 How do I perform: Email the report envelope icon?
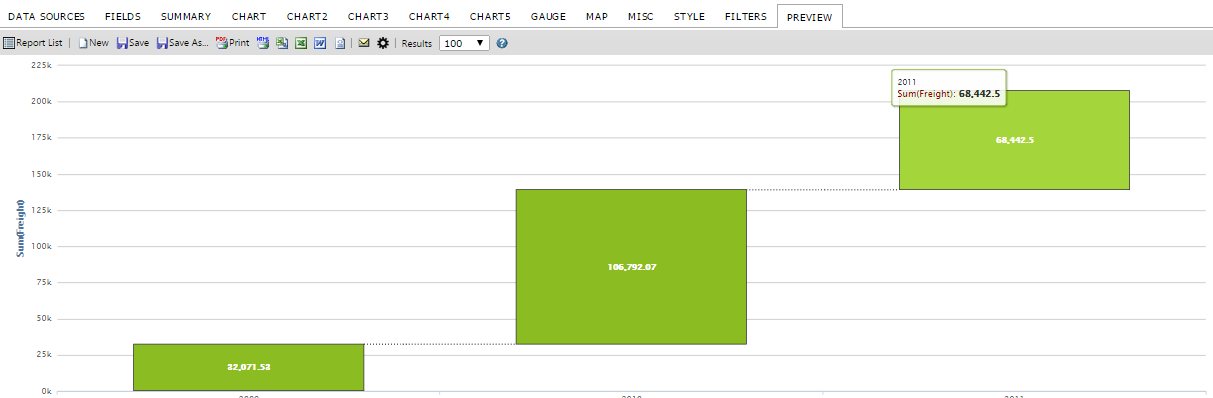point(364,44)
